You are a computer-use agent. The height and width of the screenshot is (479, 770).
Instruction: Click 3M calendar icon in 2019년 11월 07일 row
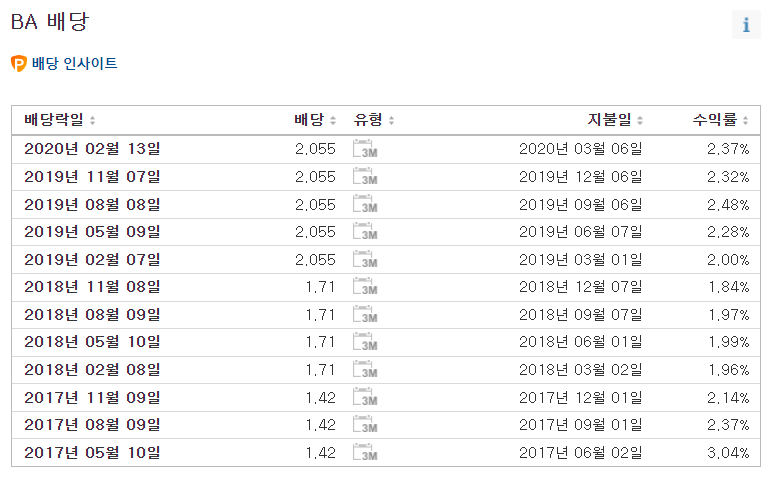click(365, 176)
